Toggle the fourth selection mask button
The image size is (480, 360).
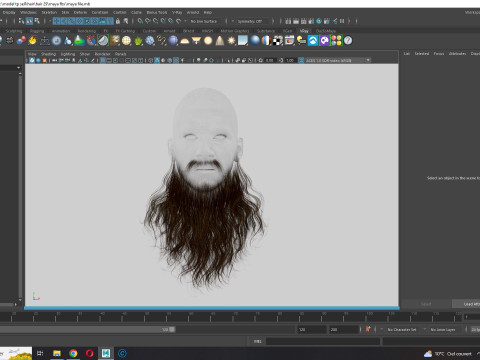pos(79,21)
